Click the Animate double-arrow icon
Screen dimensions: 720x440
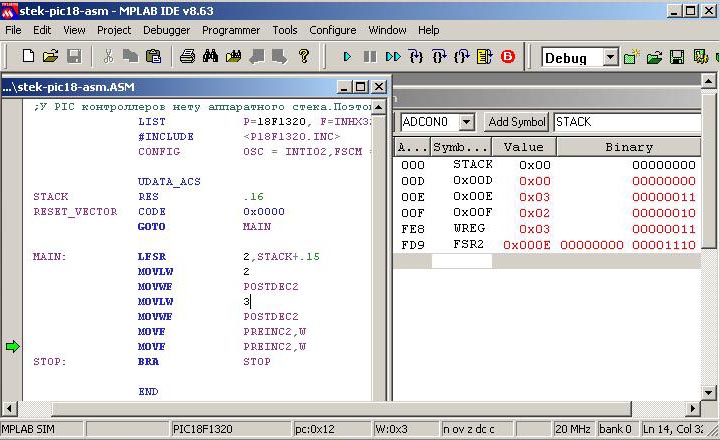point(393,57)
